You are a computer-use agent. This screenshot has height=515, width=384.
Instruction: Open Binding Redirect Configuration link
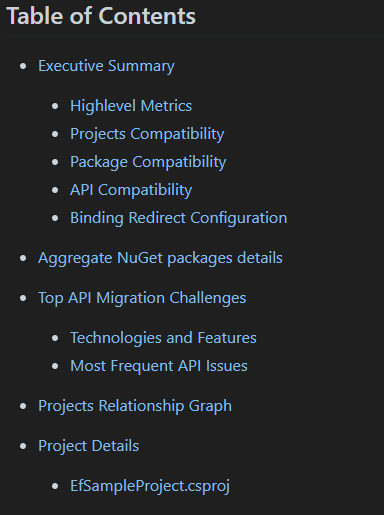[178, 218]
